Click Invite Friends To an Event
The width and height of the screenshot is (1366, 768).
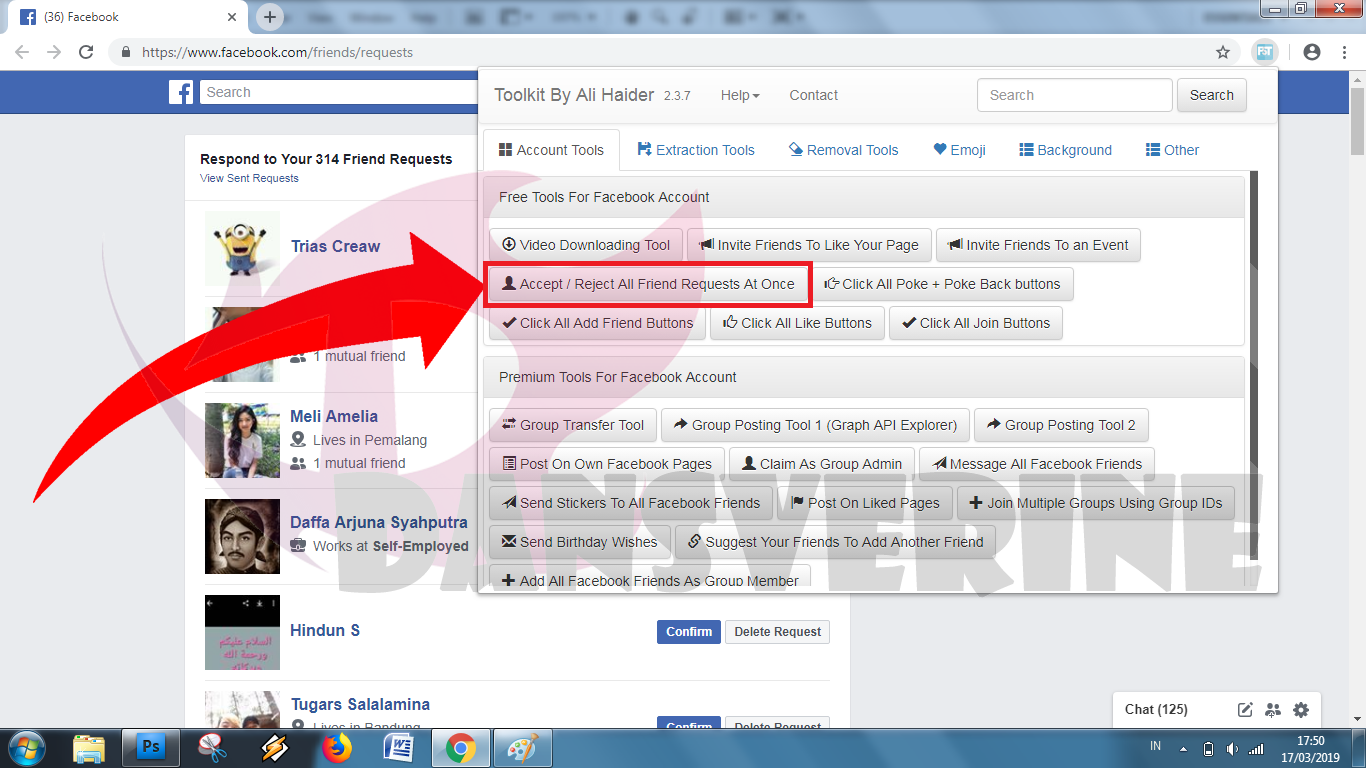pos(1038,245)
